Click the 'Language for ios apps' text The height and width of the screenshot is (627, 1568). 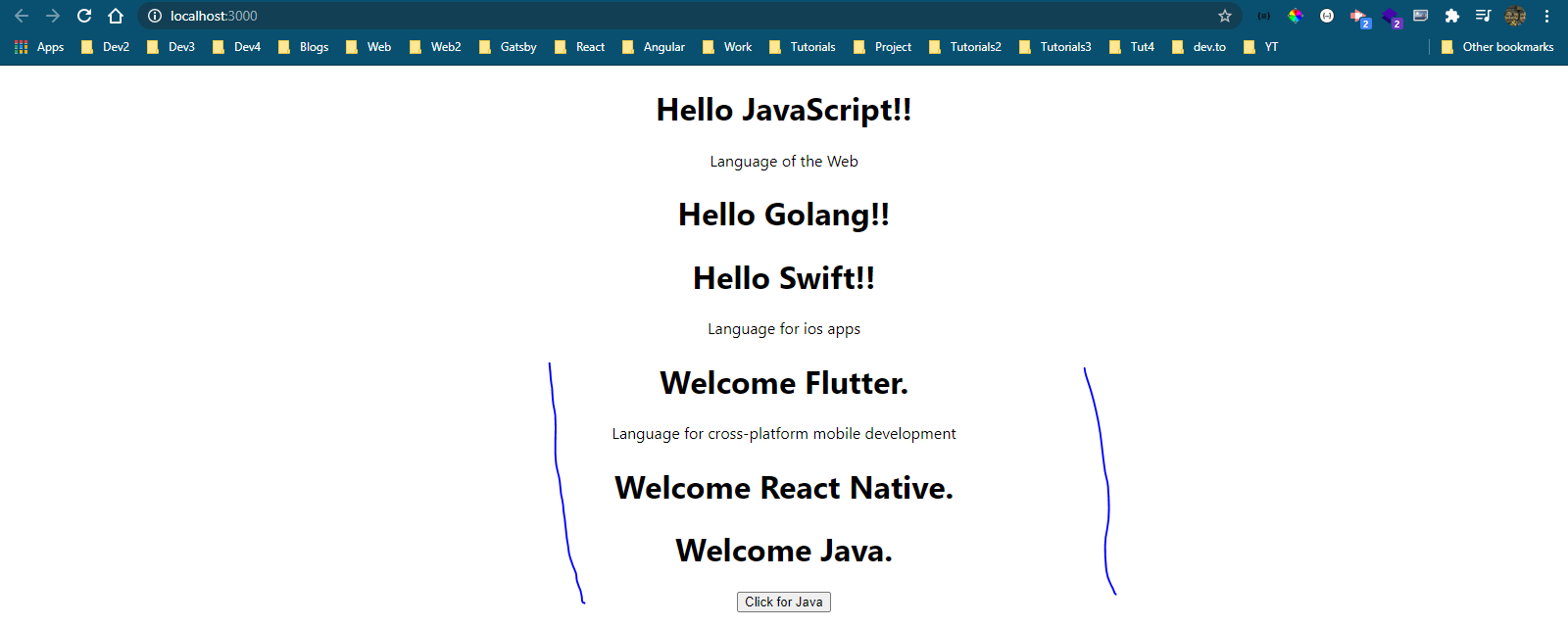click(x=784, y=329)
